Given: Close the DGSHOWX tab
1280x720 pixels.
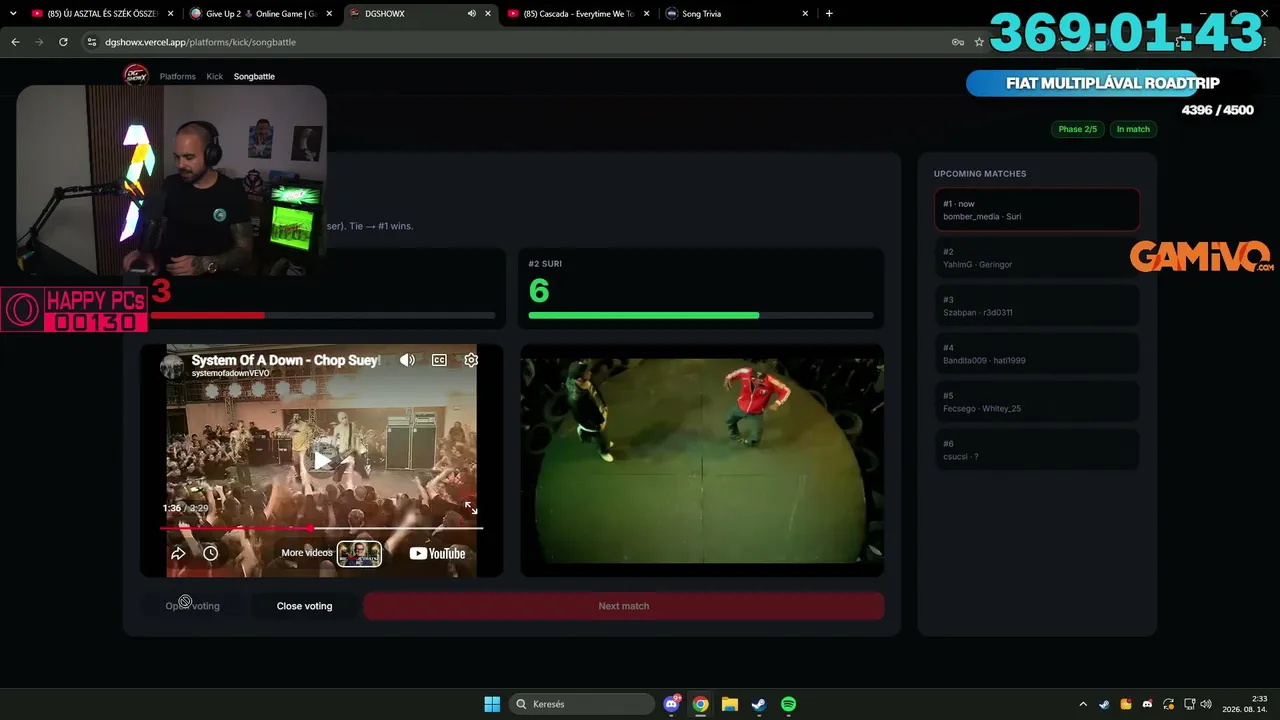Looking at the screenshot, I should click(x=488, y=14).
